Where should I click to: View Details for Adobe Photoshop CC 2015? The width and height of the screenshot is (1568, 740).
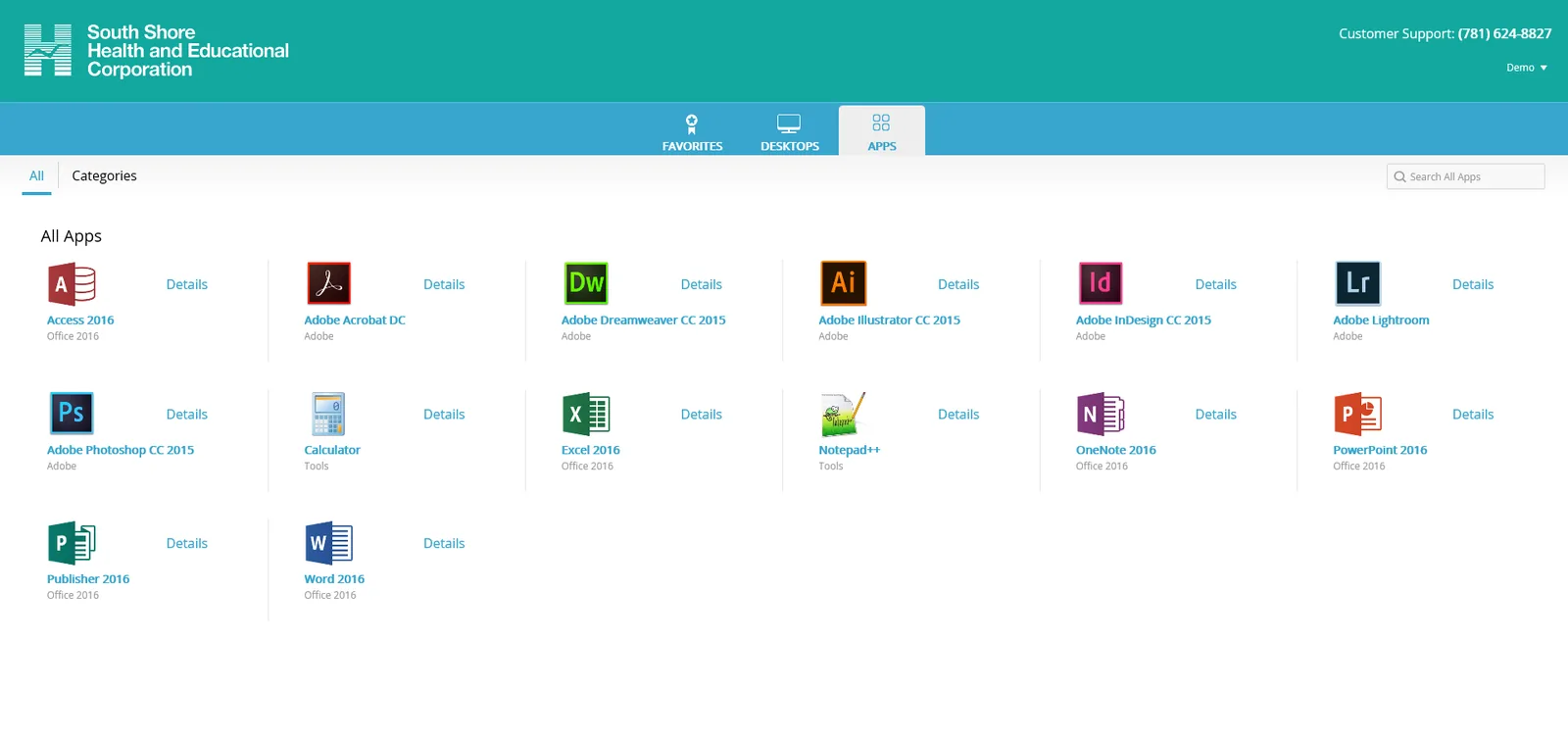click(x=186, y=415)
